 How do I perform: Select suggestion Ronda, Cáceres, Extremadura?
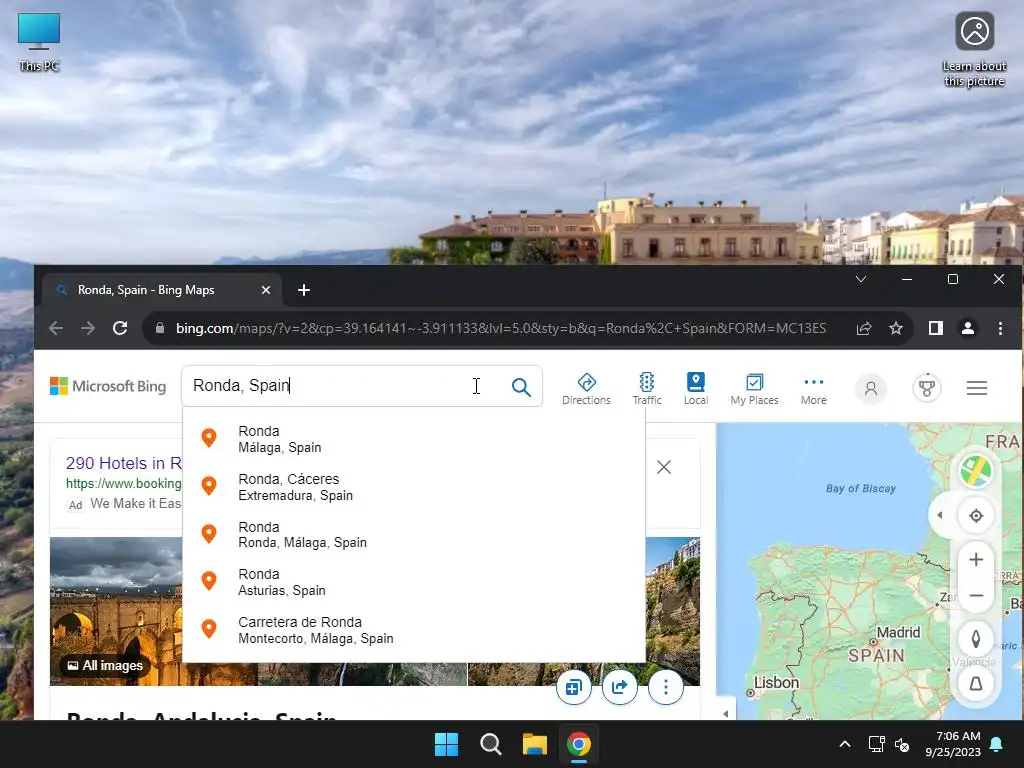point(414,487)
